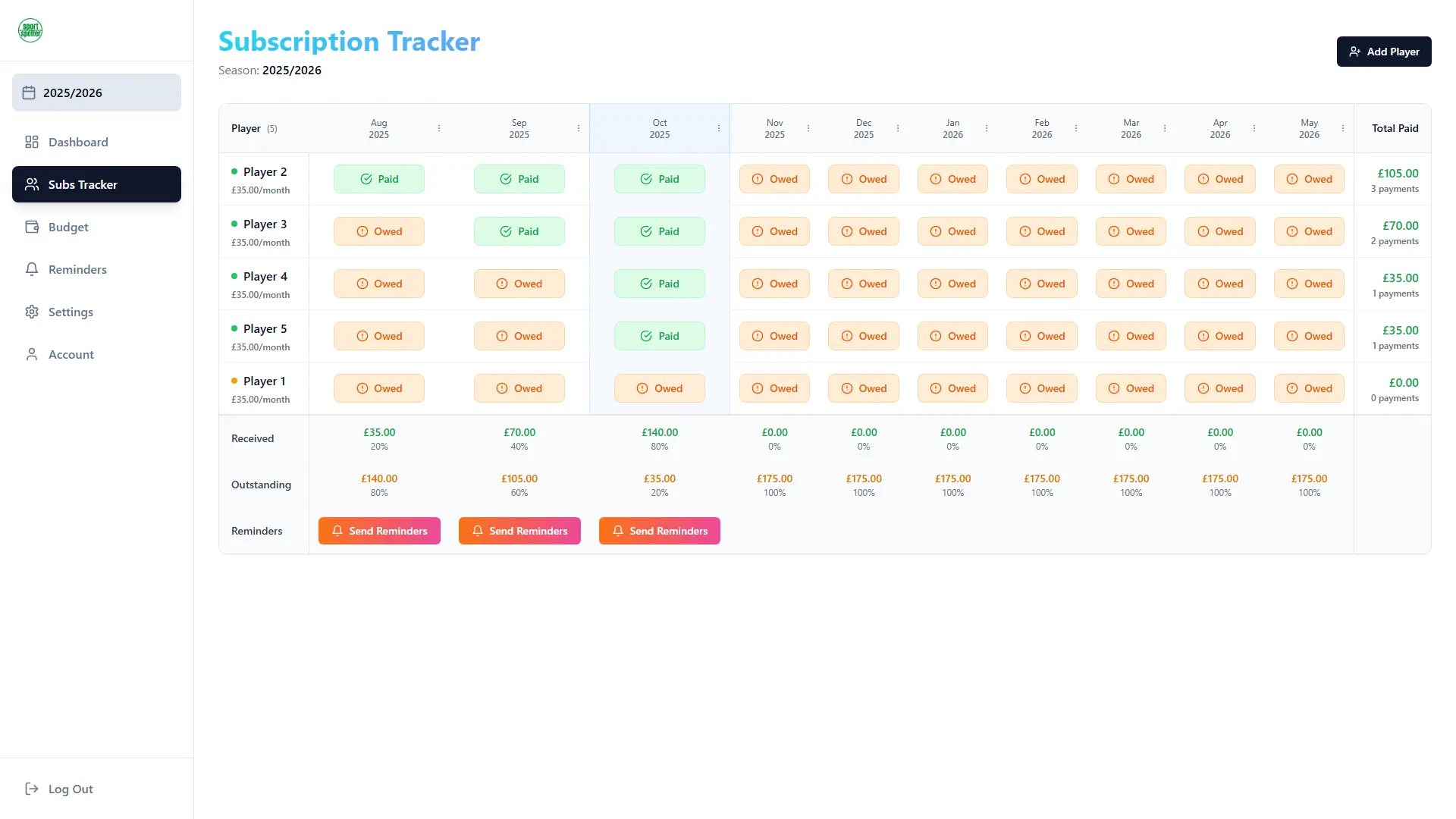Click the green status dot beside Player 3

click(x=234, y=224)
